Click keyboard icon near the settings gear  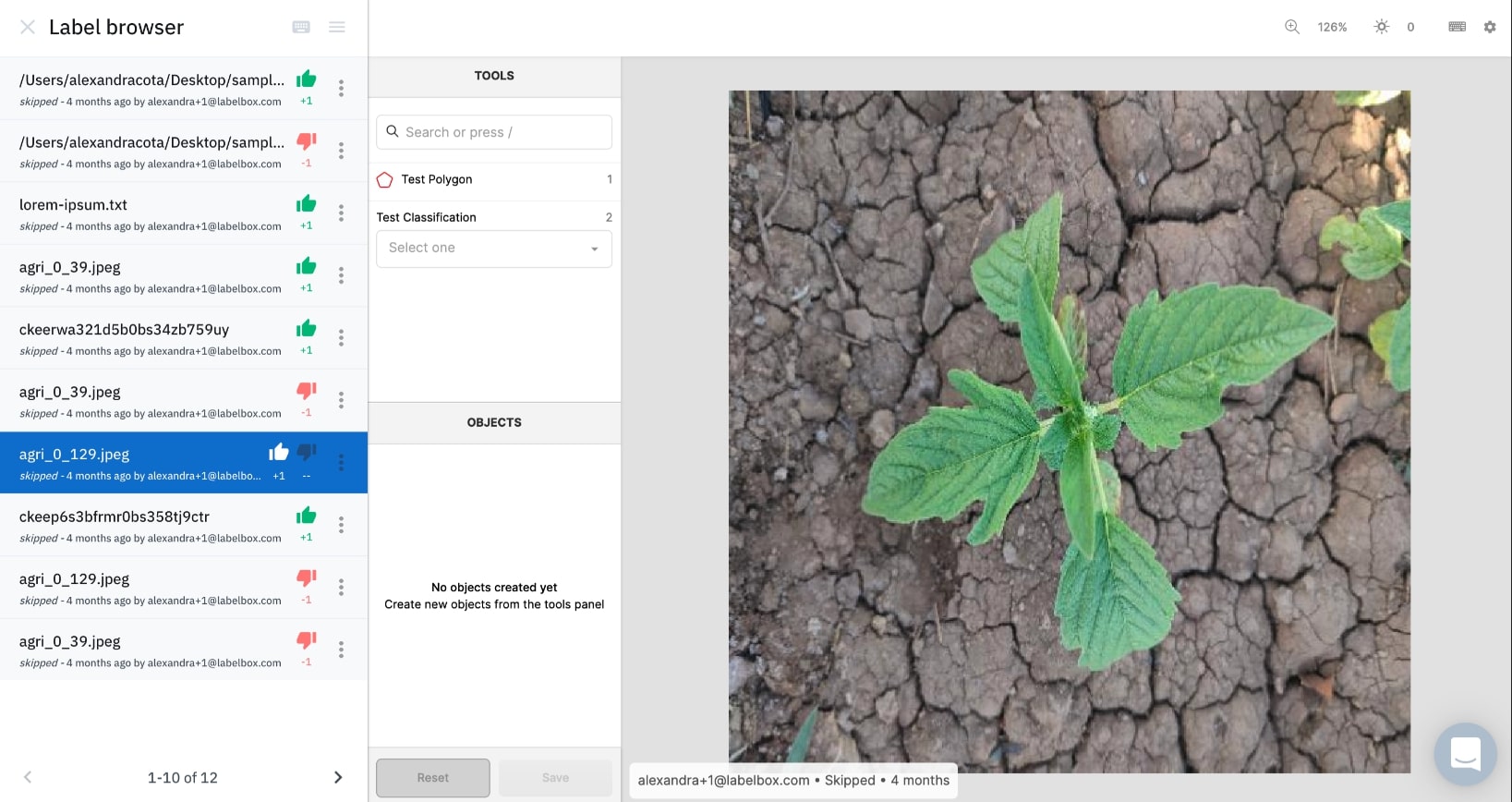pos(1457,27)
